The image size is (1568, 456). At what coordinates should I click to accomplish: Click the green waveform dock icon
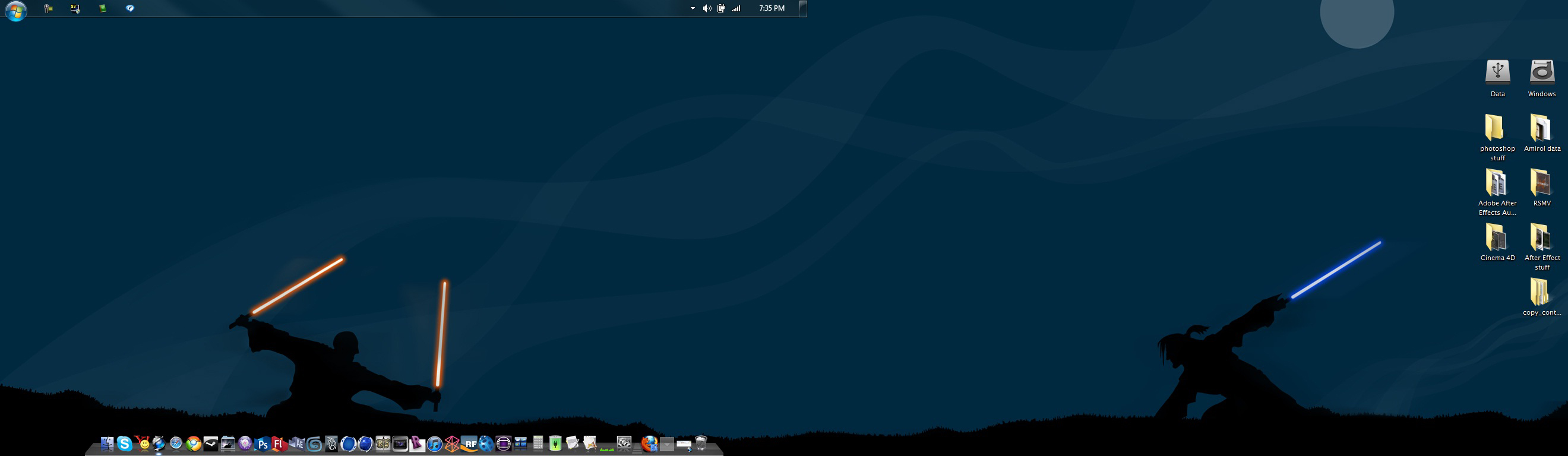click(607, 450)
